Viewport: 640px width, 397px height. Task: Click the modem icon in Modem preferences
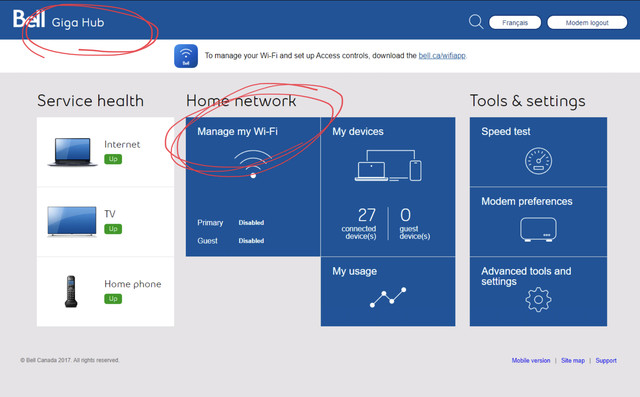[538, 229]
